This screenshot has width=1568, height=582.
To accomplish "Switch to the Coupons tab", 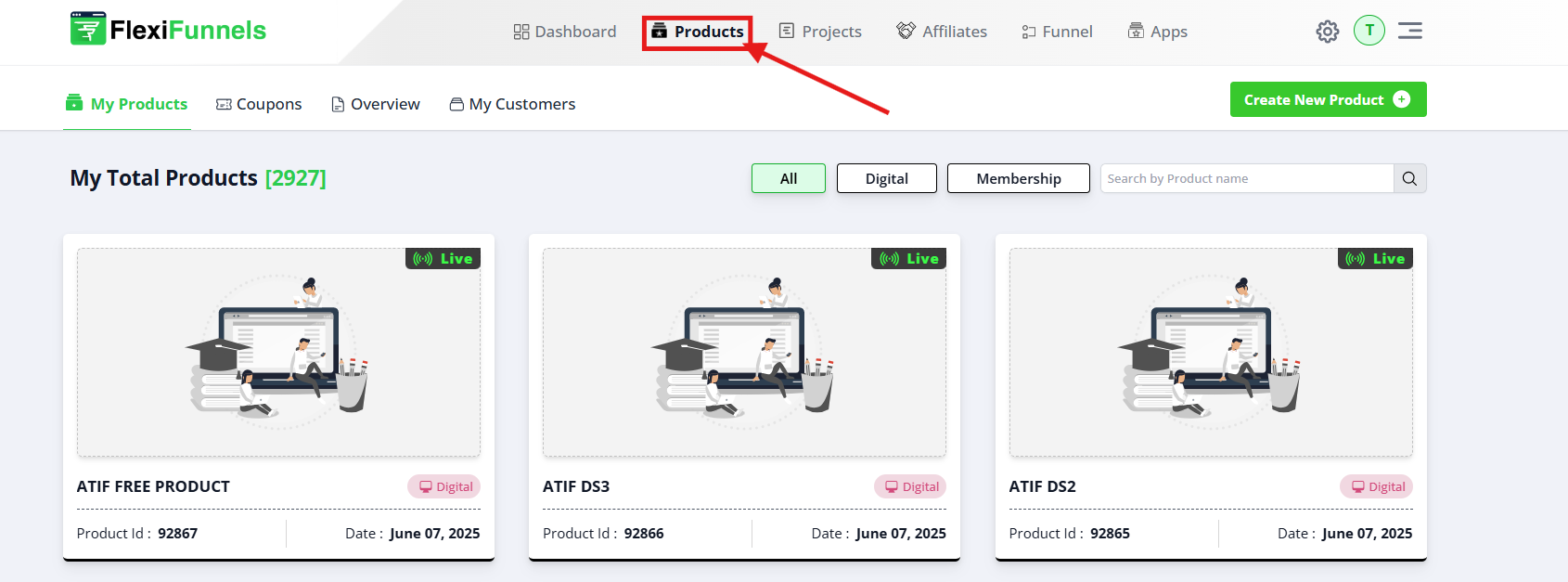I will click(x=259, y=104).
